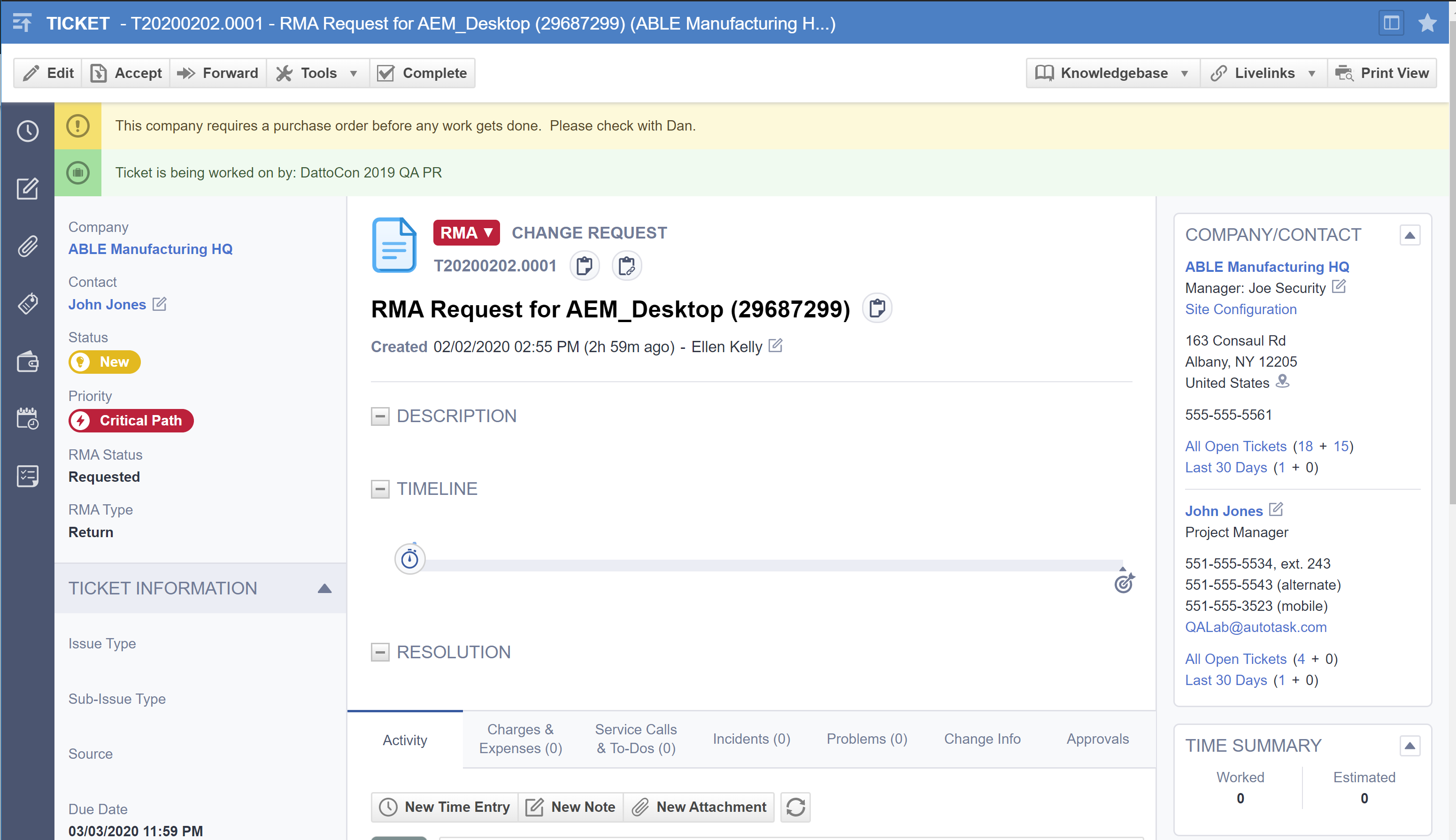The image size is (1456, 840).
Task: Click the to-do checklist icon in the sidebar
Action: point(27,476)
